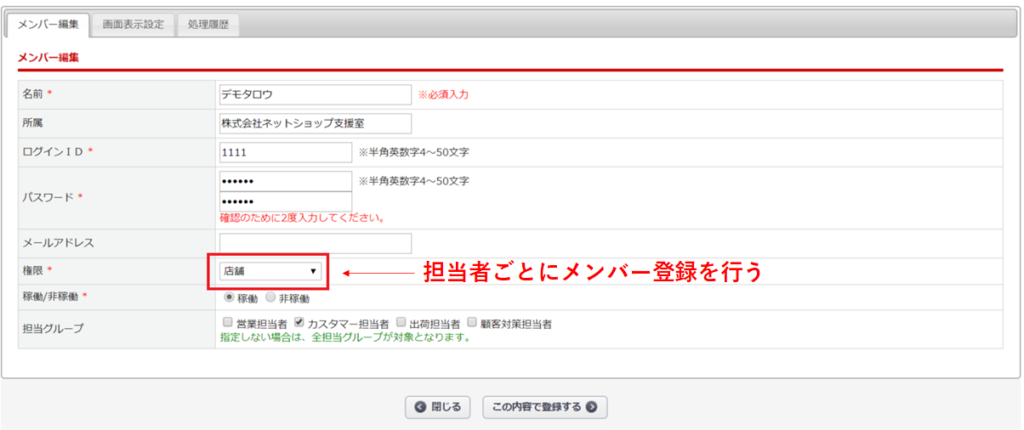Viewport: 1024px width, 430px height.
Task: Click the 所属 input field
Action: [316, 123]
